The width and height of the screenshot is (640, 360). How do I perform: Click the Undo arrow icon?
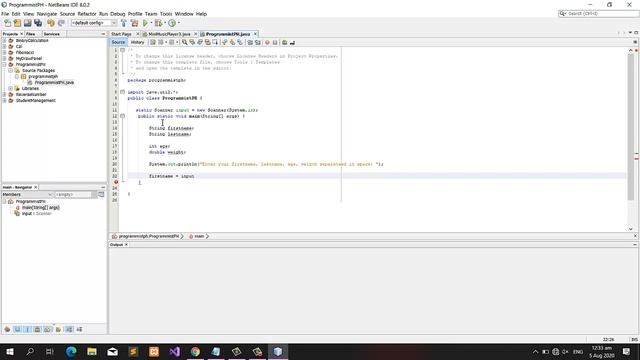point(51,23)
